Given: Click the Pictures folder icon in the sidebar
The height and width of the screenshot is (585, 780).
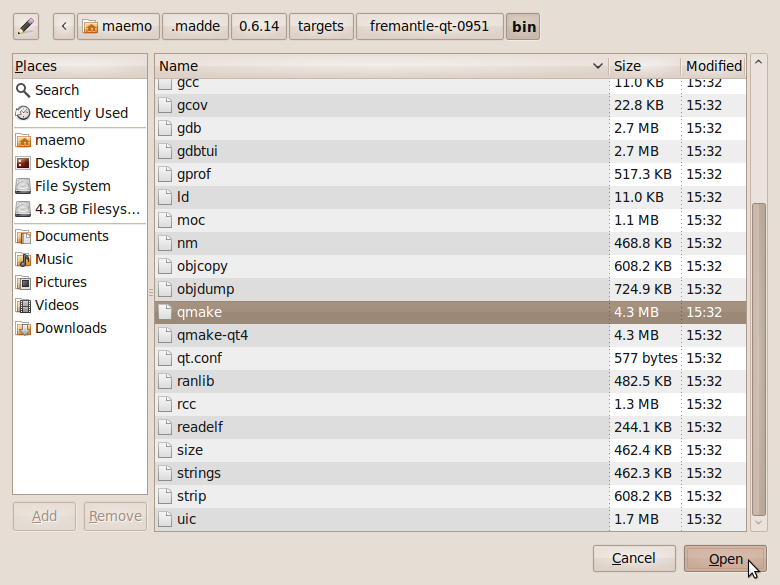Looking at the screenshot, I should point(23,282).
